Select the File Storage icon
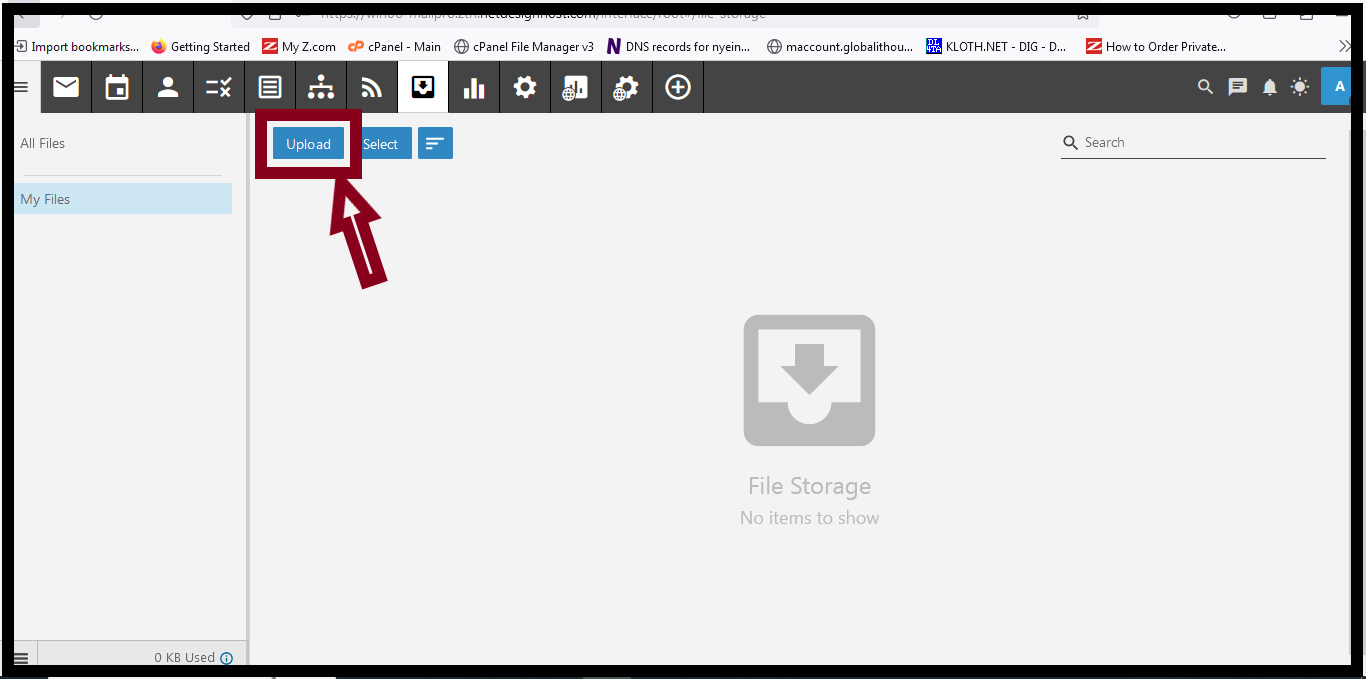This screenshot has width=1366, height=679. tap(423, 87)
